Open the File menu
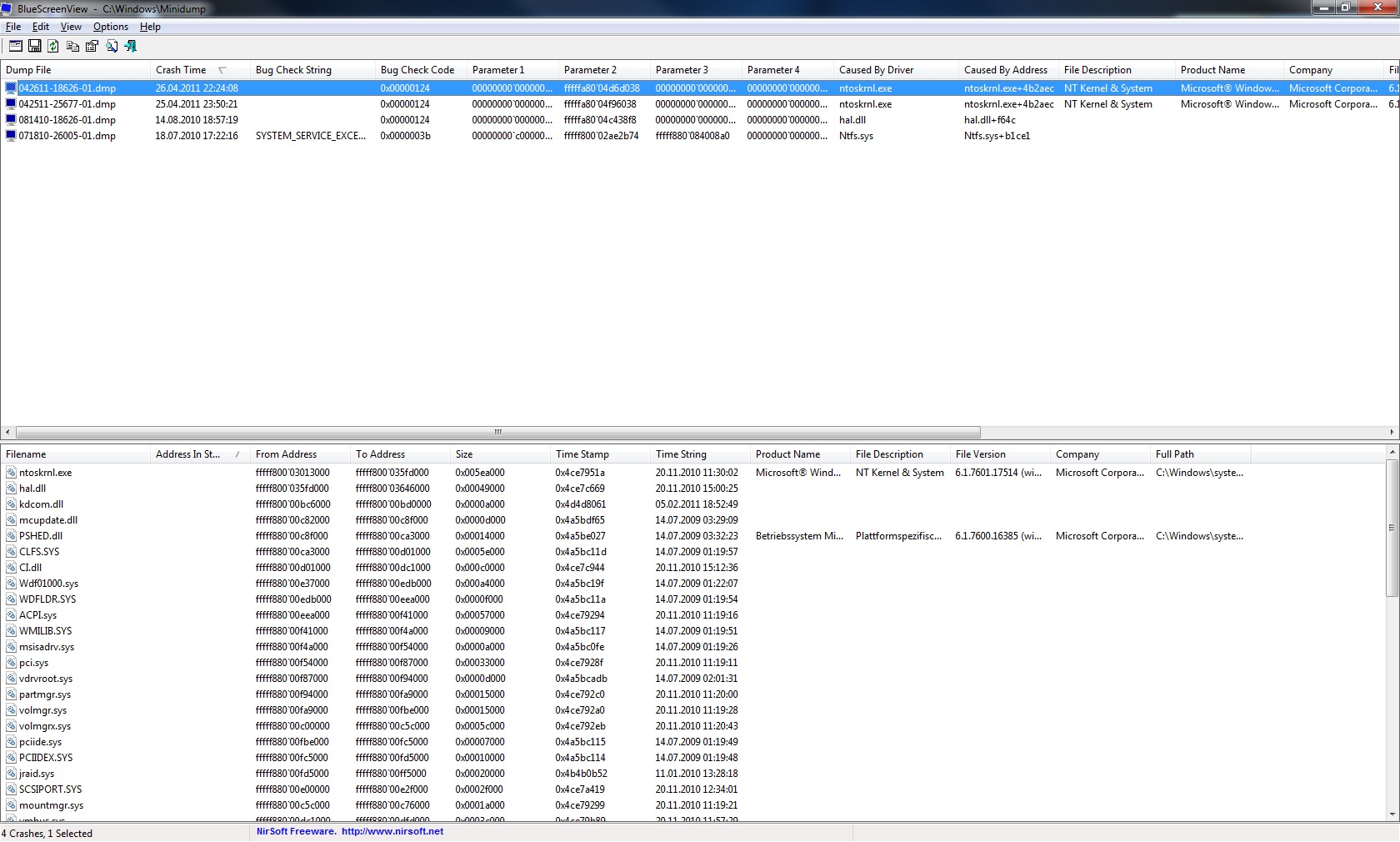The height and width of the screenshot is (842, 1400). click(13, 27)
